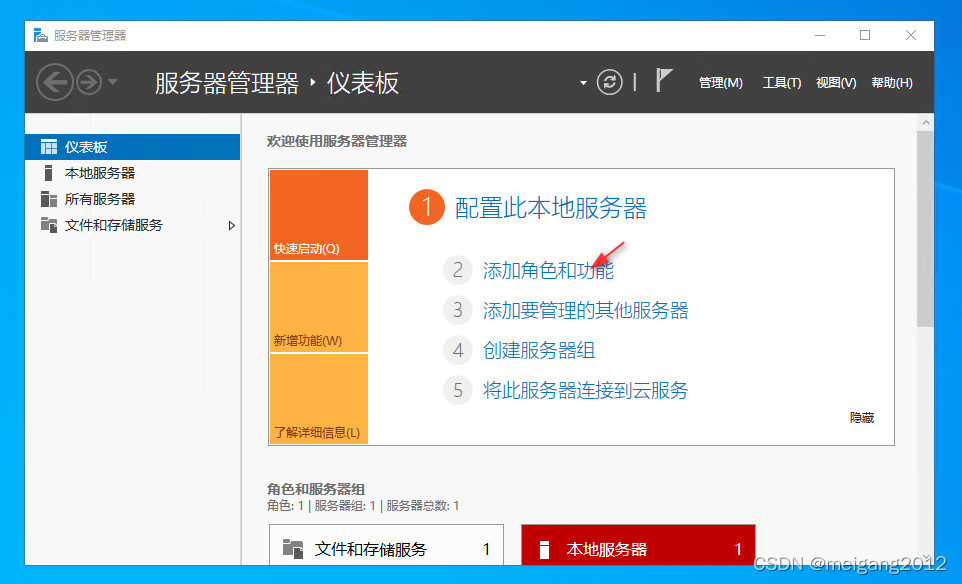
Task: Click the forward navigation arrow icon
Action: (89, 82)
